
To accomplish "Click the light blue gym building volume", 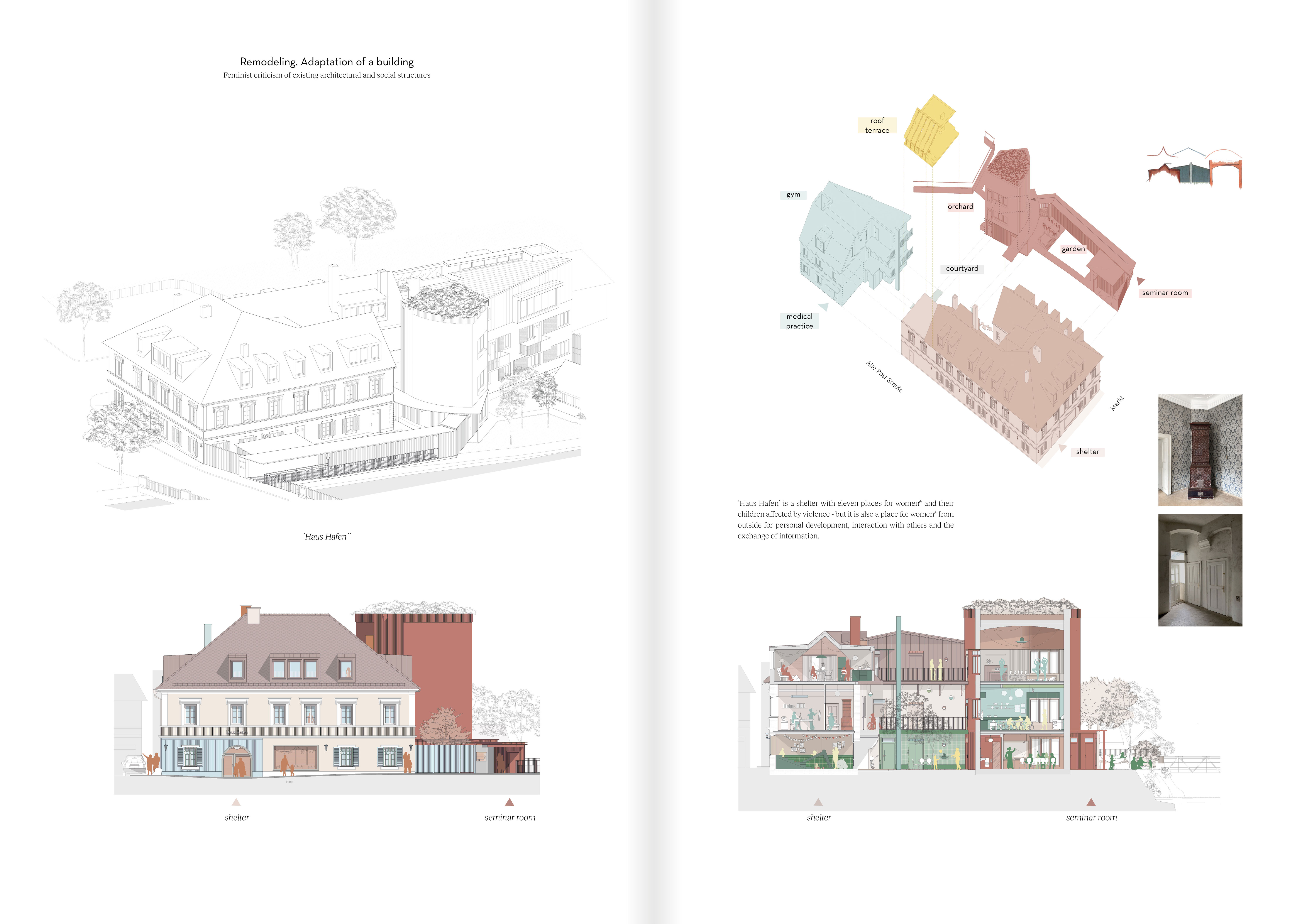I will click(856, 243).
